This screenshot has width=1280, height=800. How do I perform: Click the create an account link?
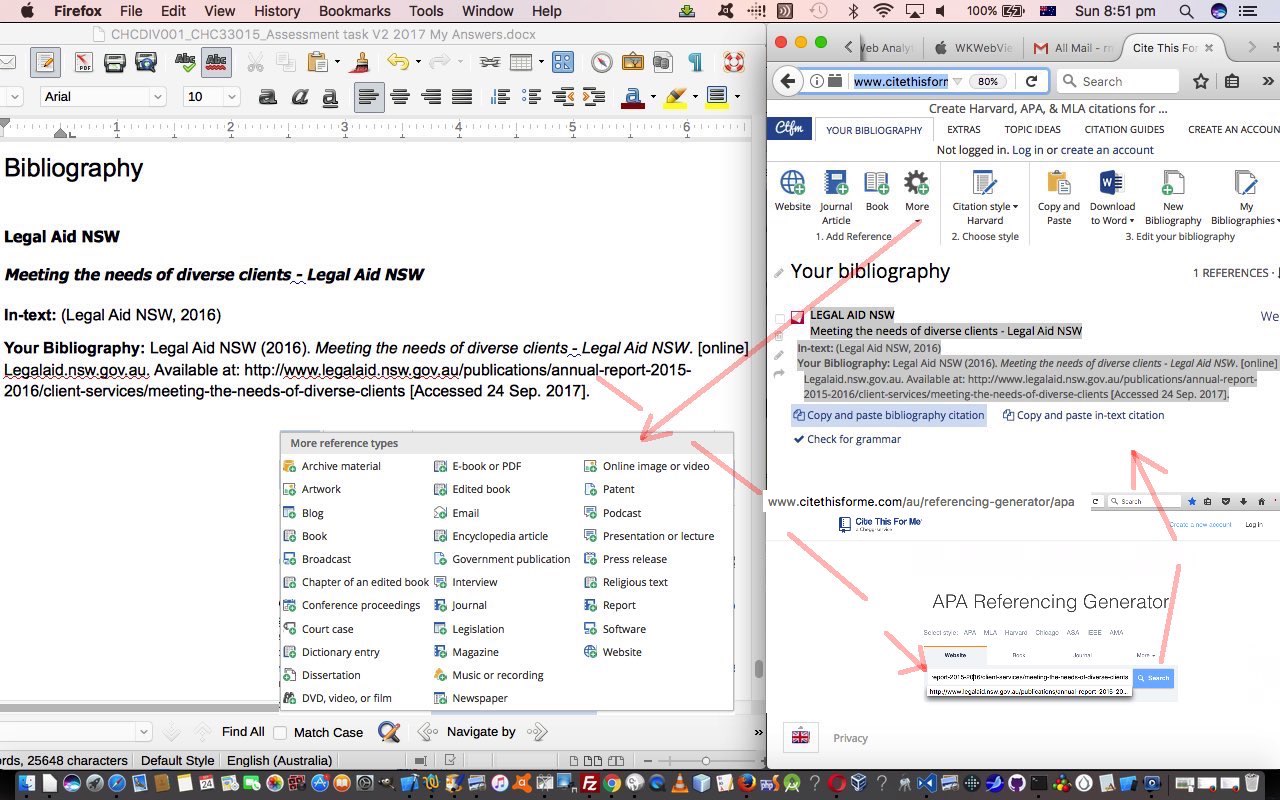(1107, 150)
